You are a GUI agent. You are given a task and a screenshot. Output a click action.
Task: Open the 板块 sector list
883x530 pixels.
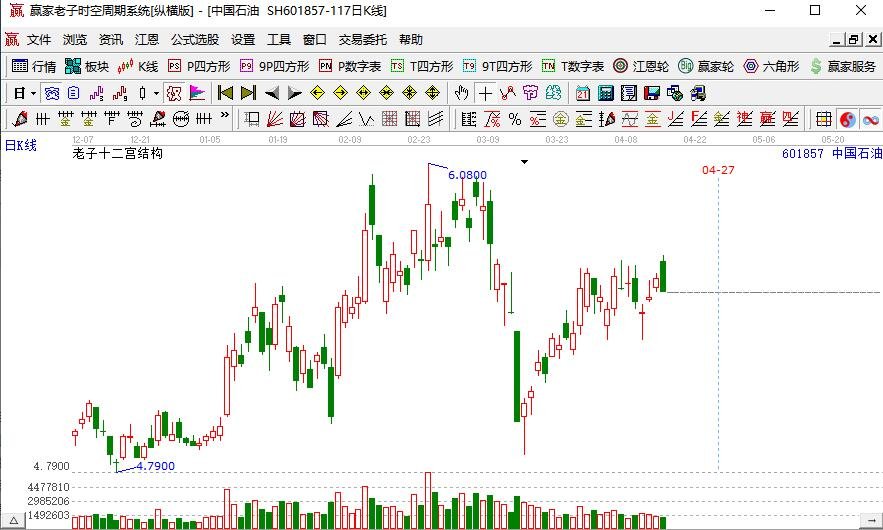click(86, 66)
